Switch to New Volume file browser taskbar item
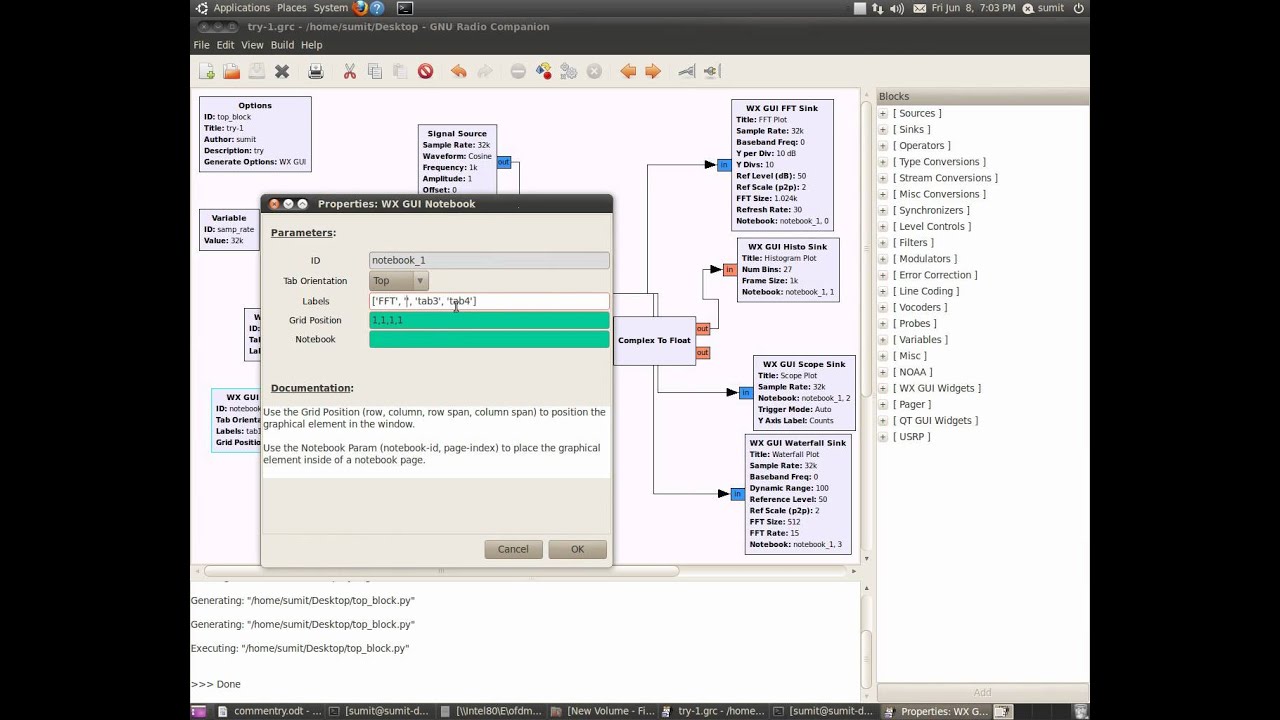 (x=602, y=712)
